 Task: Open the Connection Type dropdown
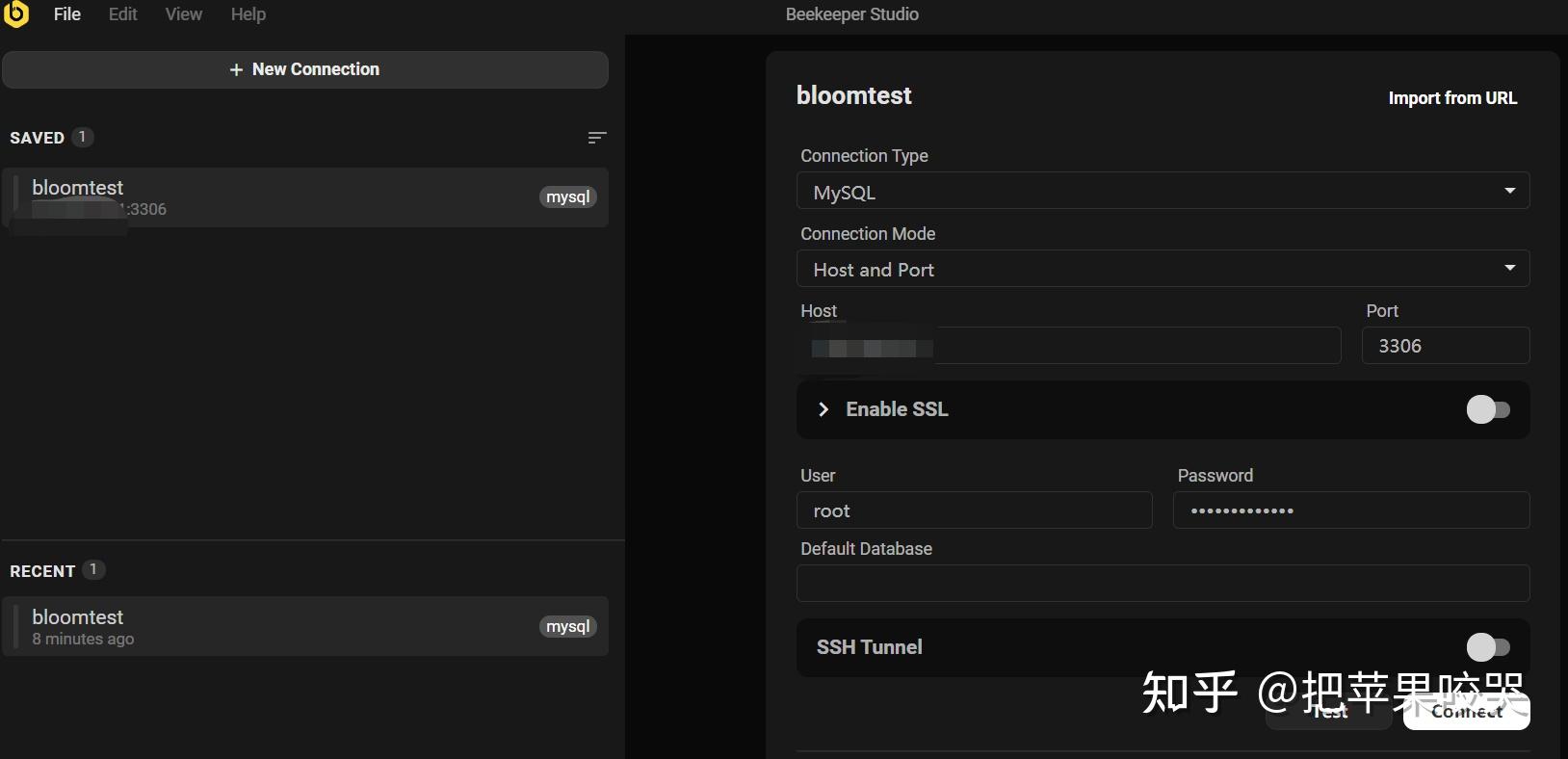pos(1163,192)
